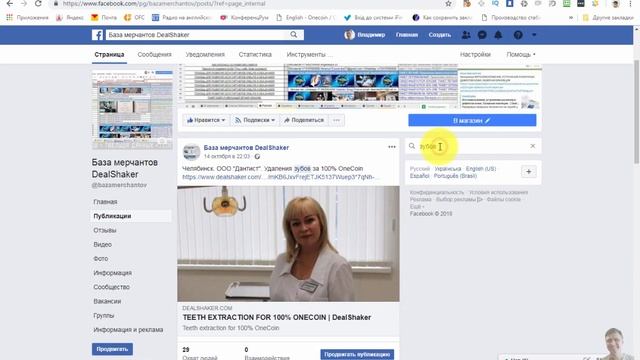Image resolution: width=640 pixels, height=360 pixels.
Task: Open the TEETH EXTRACTION FOR 100% ONECOIN title
Action: [277, 317]
